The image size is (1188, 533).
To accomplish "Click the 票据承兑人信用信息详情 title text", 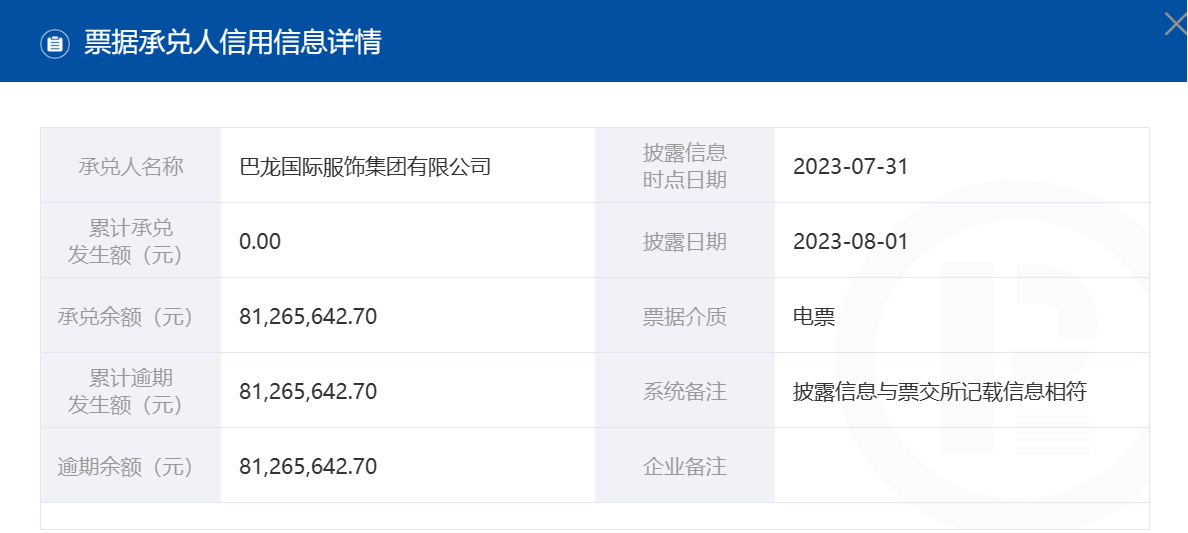I will (232, 42).
